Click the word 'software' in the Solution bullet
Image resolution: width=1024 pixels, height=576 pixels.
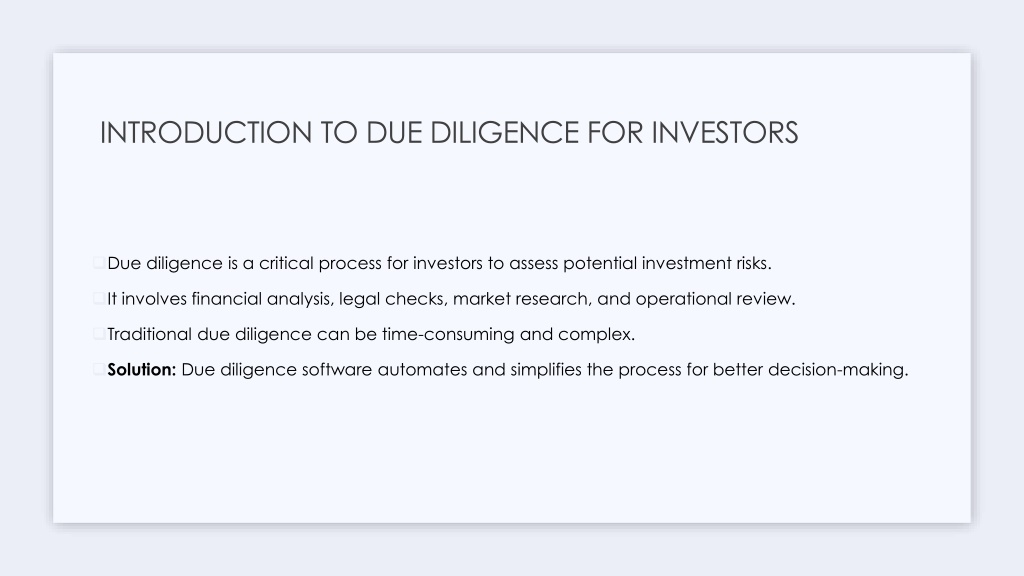[x=337, y=370]
